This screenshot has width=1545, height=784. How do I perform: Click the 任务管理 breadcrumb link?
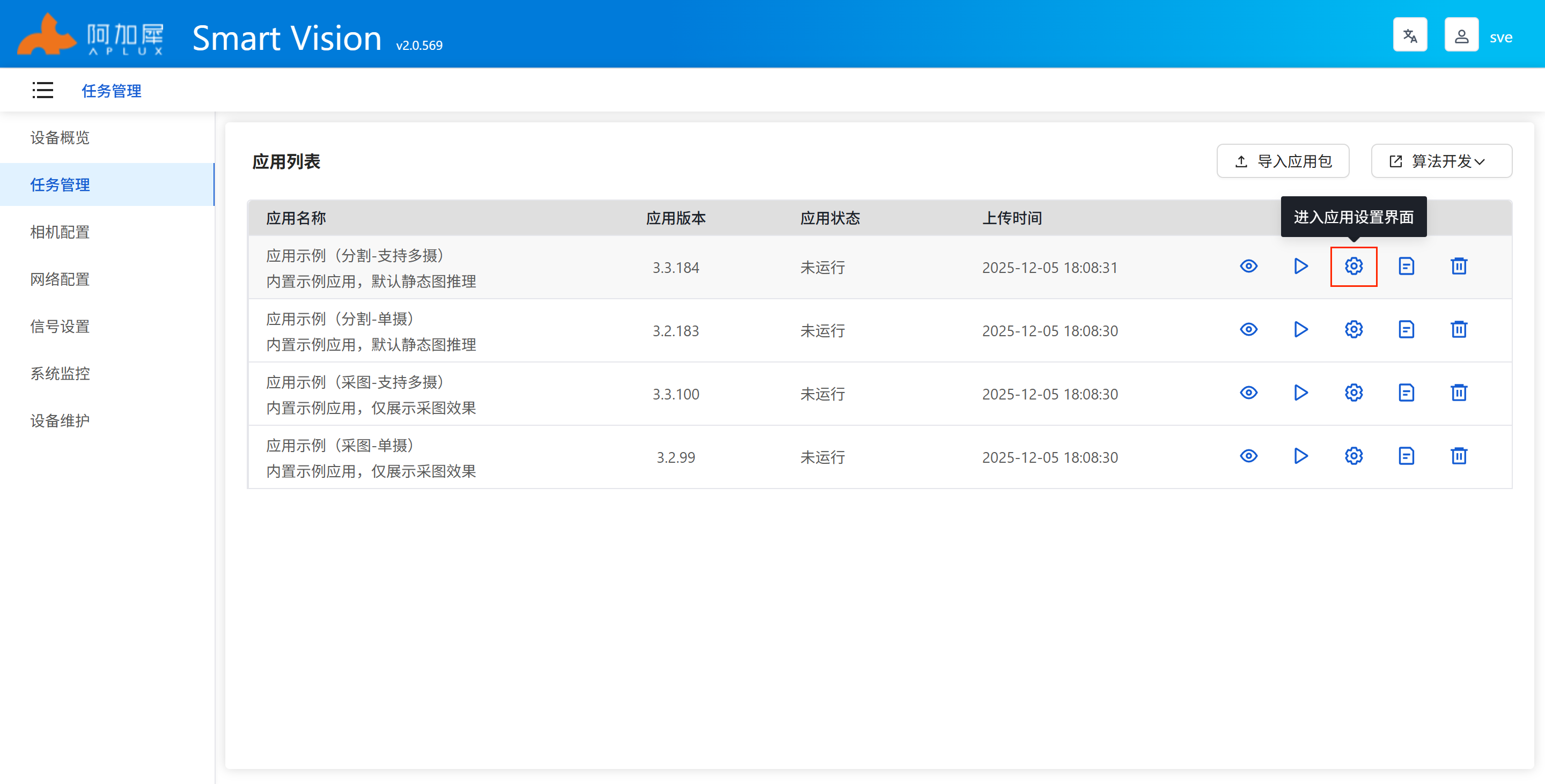(x=112, y=91)
